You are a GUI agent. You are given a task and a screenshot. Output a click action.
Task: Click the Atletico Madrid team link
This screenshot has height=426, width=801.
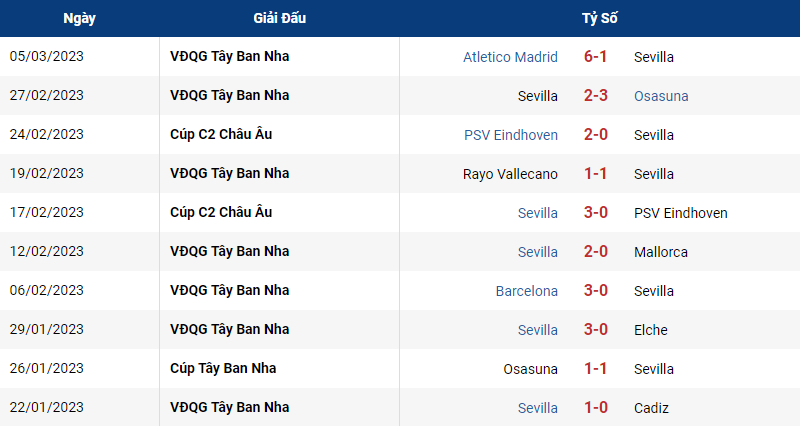click(510, 57)
